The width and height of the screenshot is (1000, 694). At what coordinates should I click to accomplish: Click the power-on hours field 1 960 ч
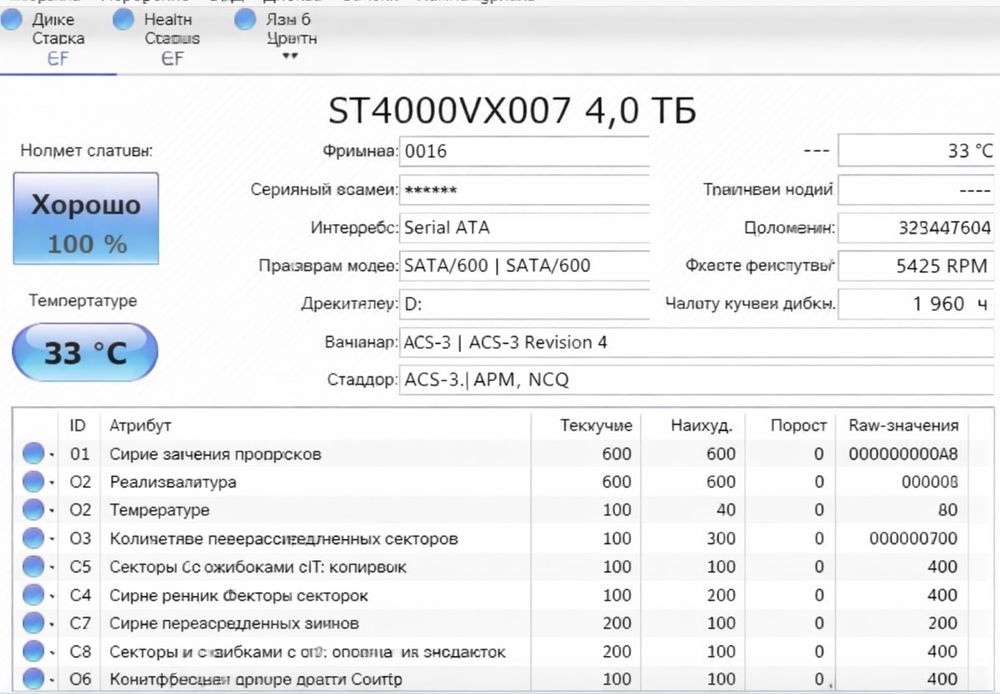coord(916,304)
